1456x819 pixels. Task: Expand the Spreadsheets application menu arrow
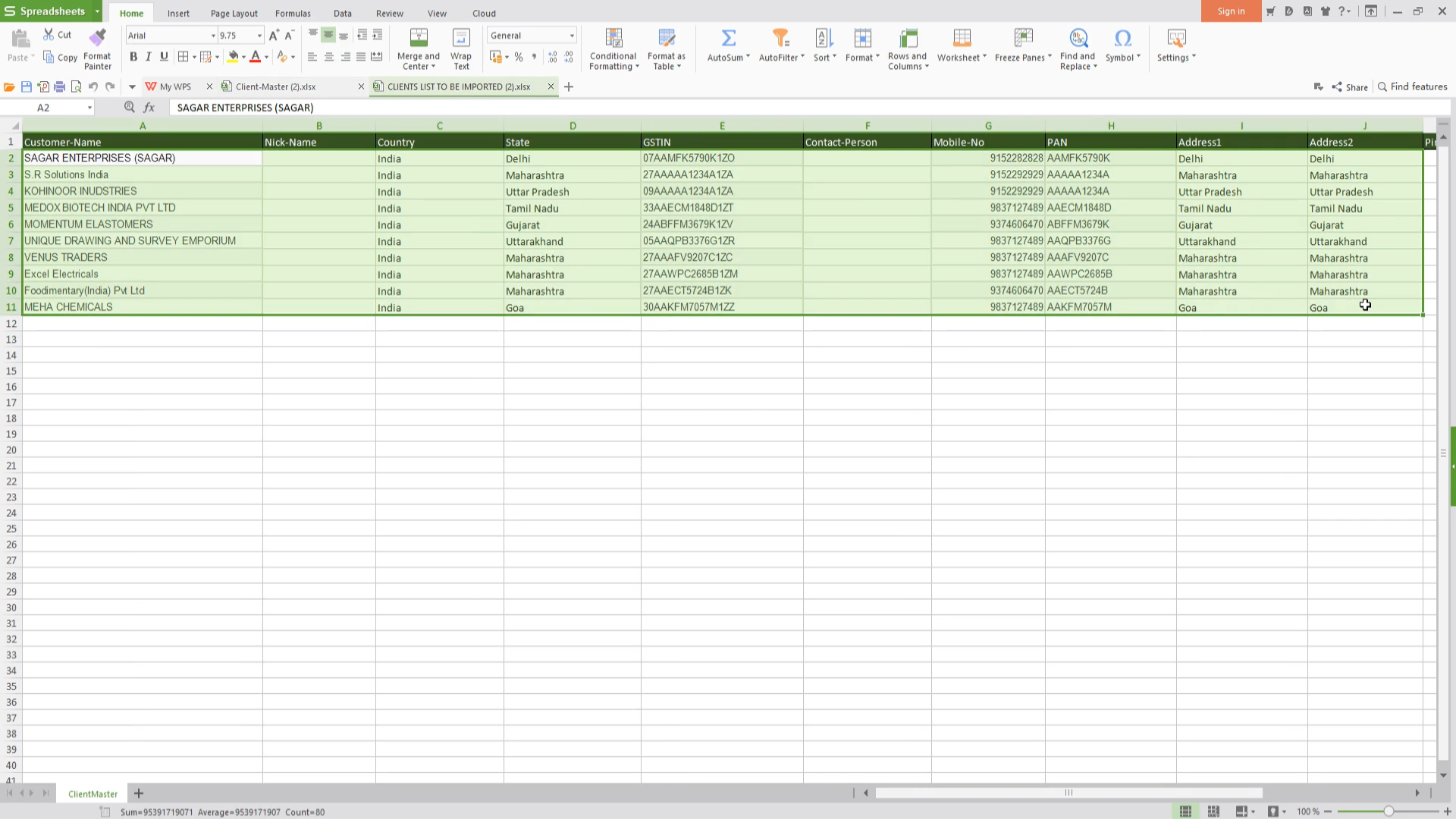pyautogui.click(x=97, y=11)
